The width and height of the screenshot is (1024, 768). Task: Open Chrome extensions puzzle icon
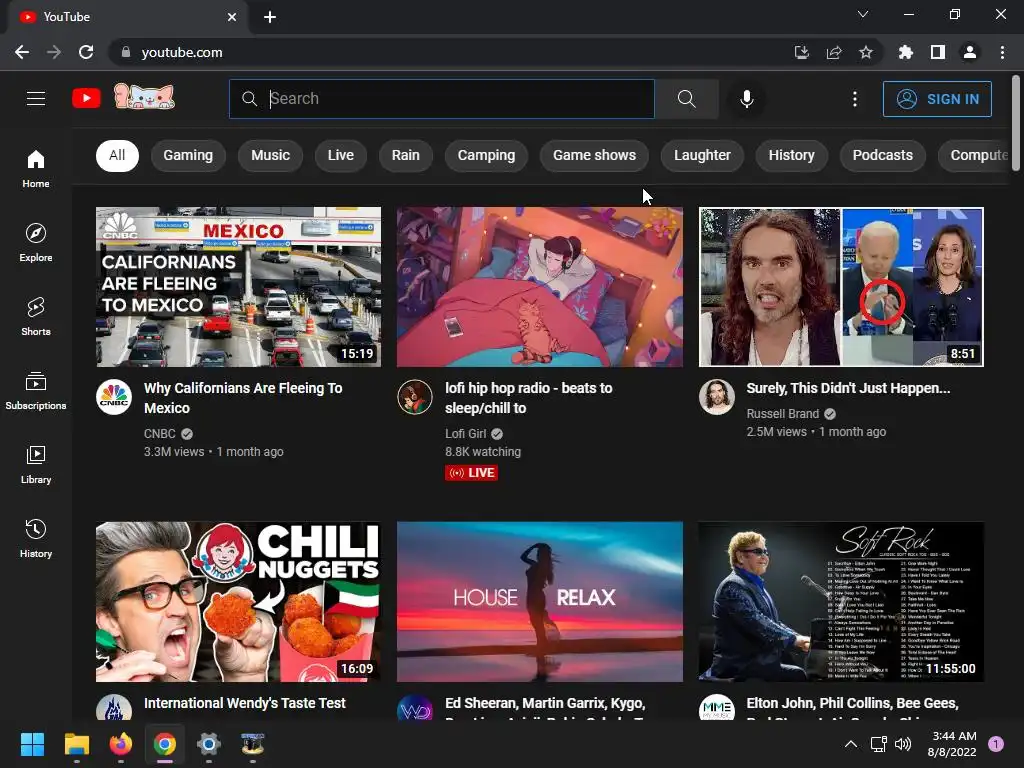click(905, 52)
